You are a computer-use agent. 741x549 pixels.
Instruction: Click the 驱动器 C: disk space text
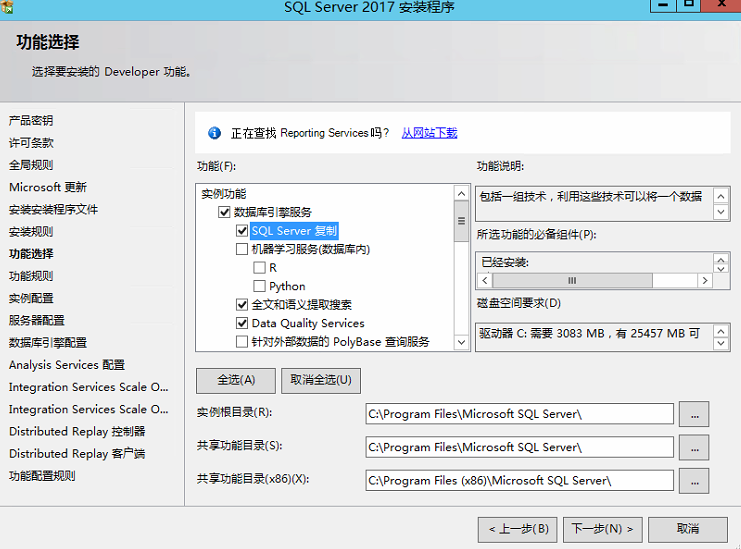(x=589, y=334)
